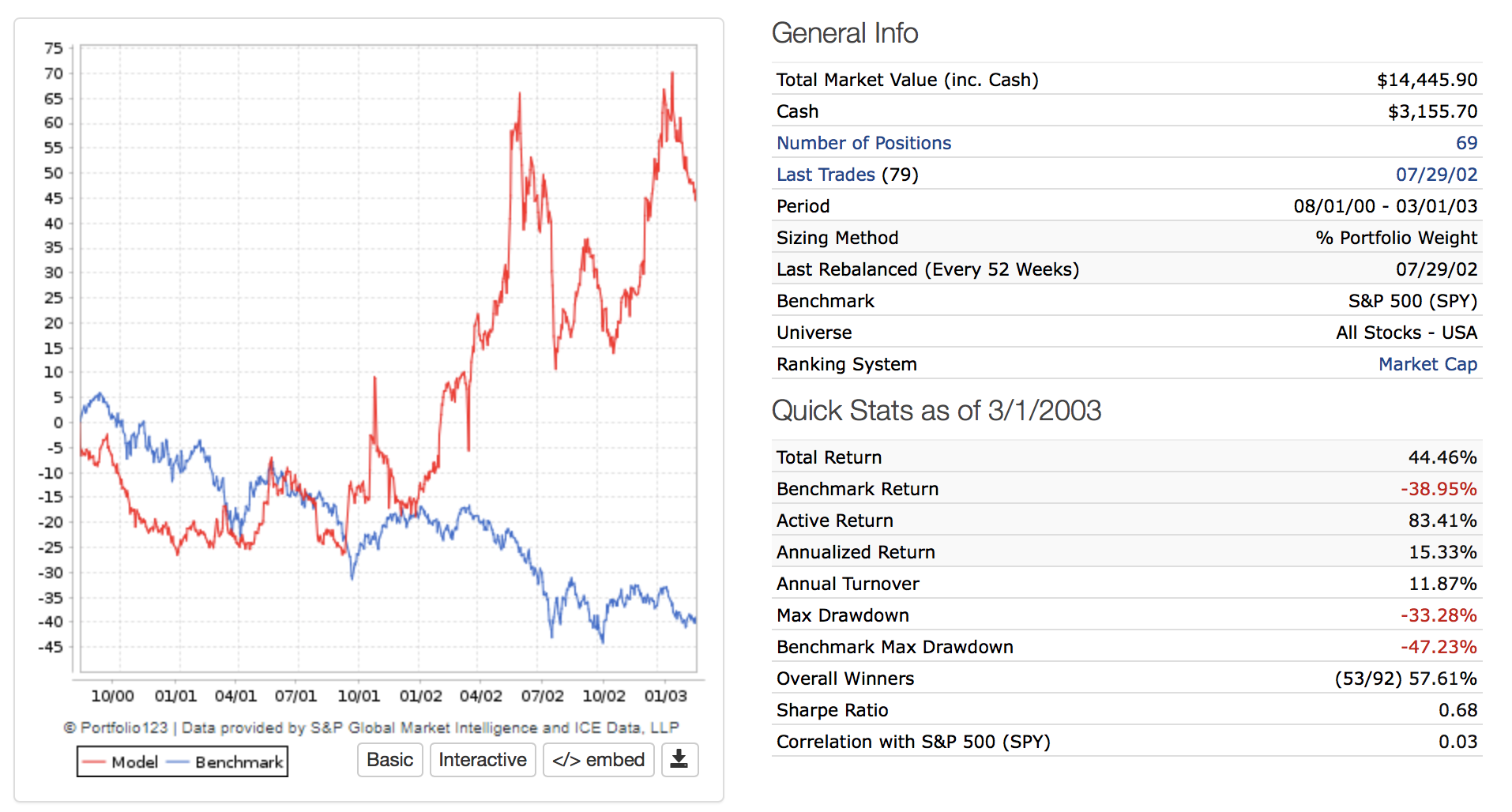Select the Benchmark Return value -38.95%
1512x812 pixels.
click(x=1438, y=489)
